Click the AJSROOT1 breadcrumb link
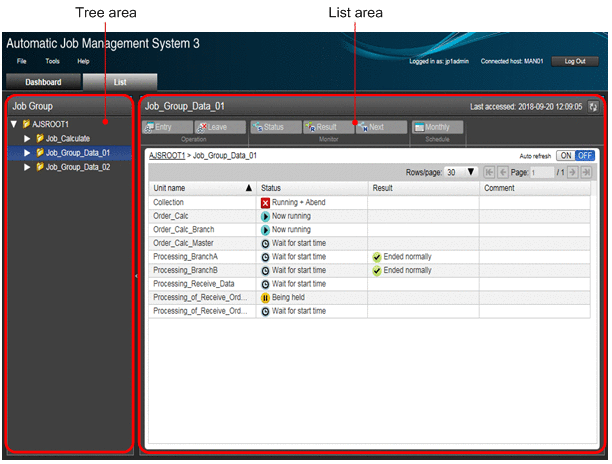612x464 pixels. point(167,156)
